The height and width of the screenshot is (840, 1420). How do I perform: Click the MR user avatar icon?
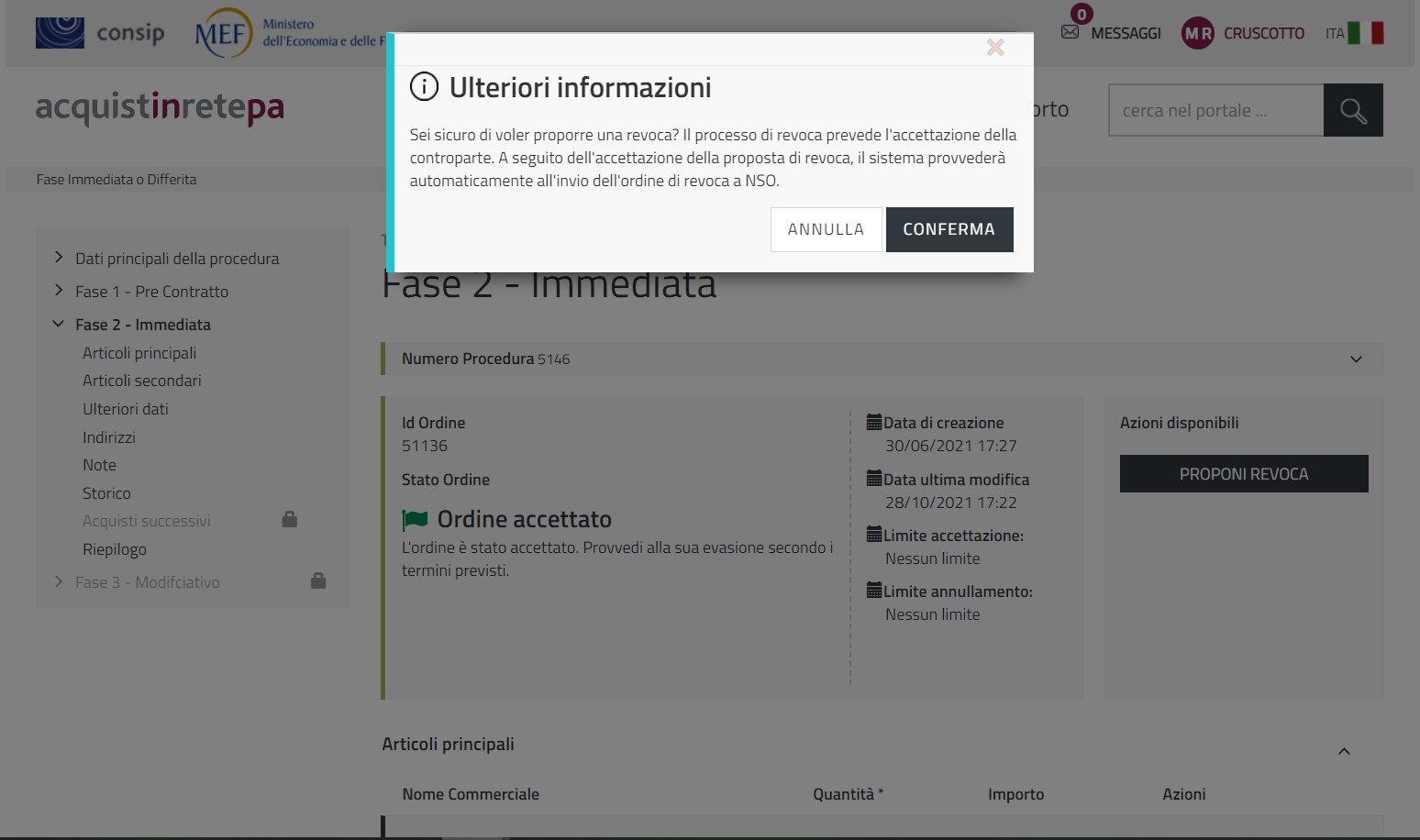pos(1197,34)
